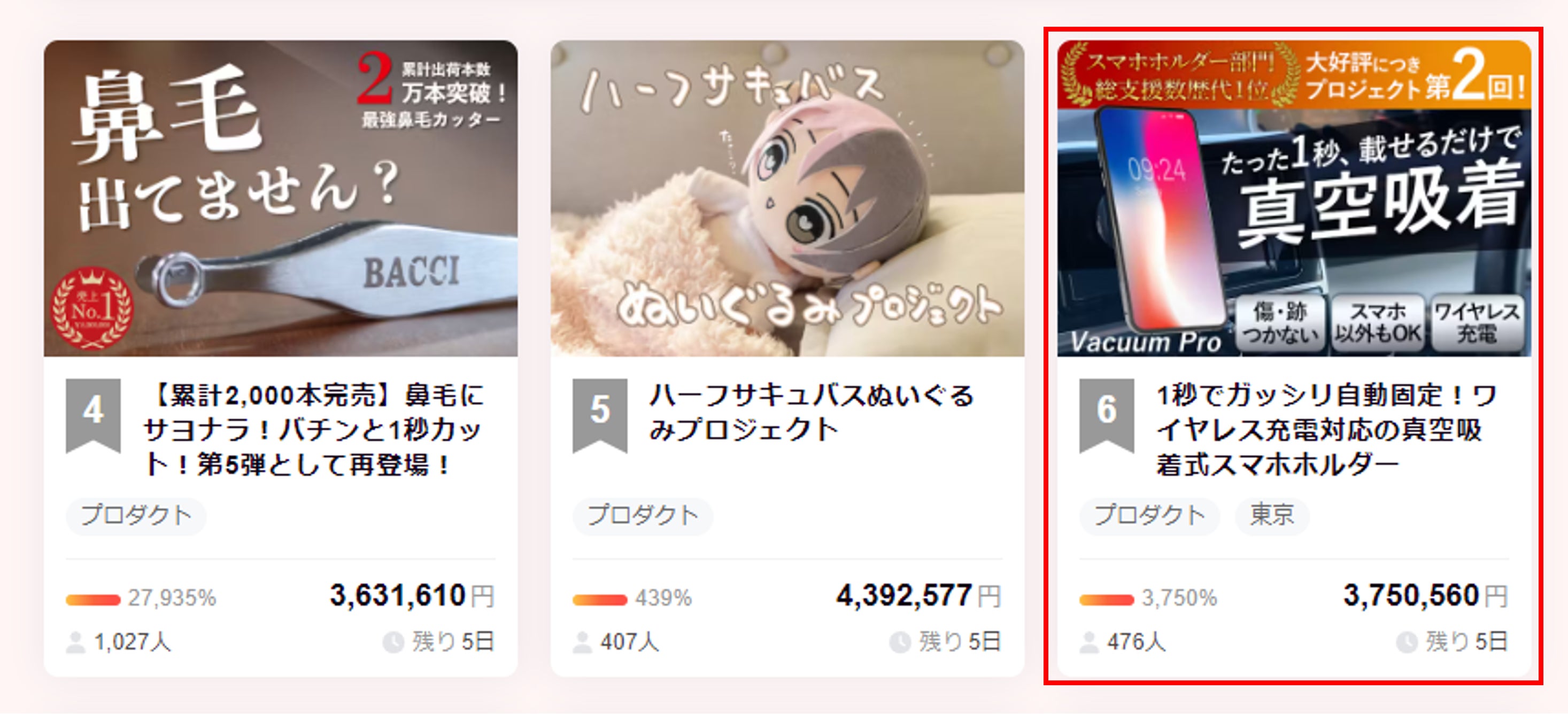Click the 27,935% funding progress bar
The width and height of the screenshot is (1568, 714).
point(93,600)
